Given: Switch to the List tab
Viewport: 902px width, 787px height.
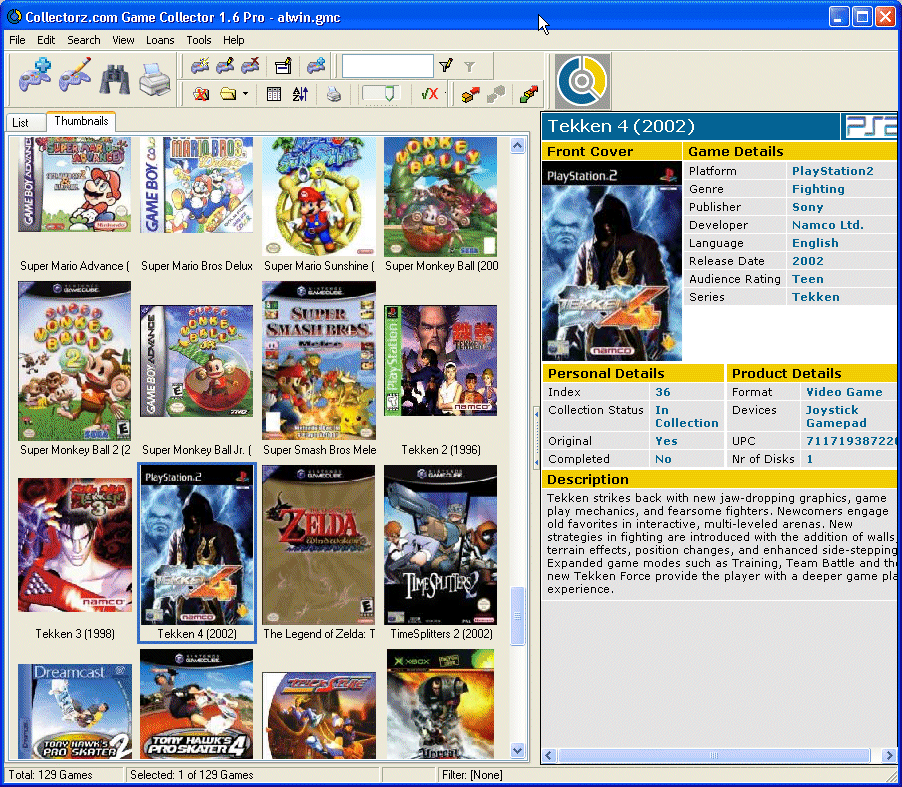Looking at the screenshot, I should [21, 123].
